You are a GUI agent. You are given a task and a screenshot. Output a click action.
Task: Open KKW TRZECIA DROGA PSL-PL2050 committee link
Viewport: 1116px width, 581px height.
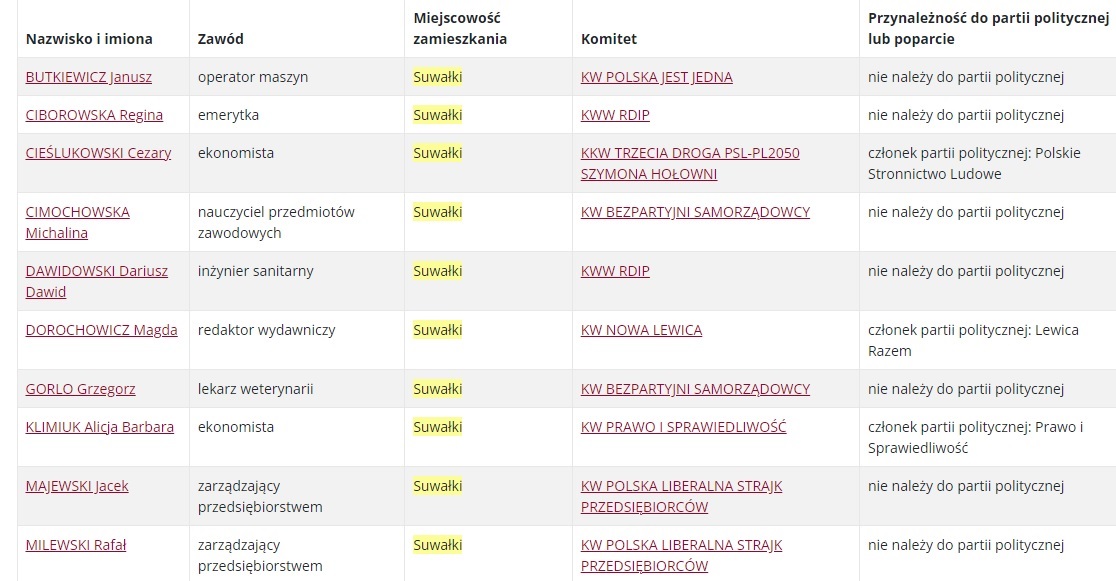pyautogui.click(x=690, y=163)
